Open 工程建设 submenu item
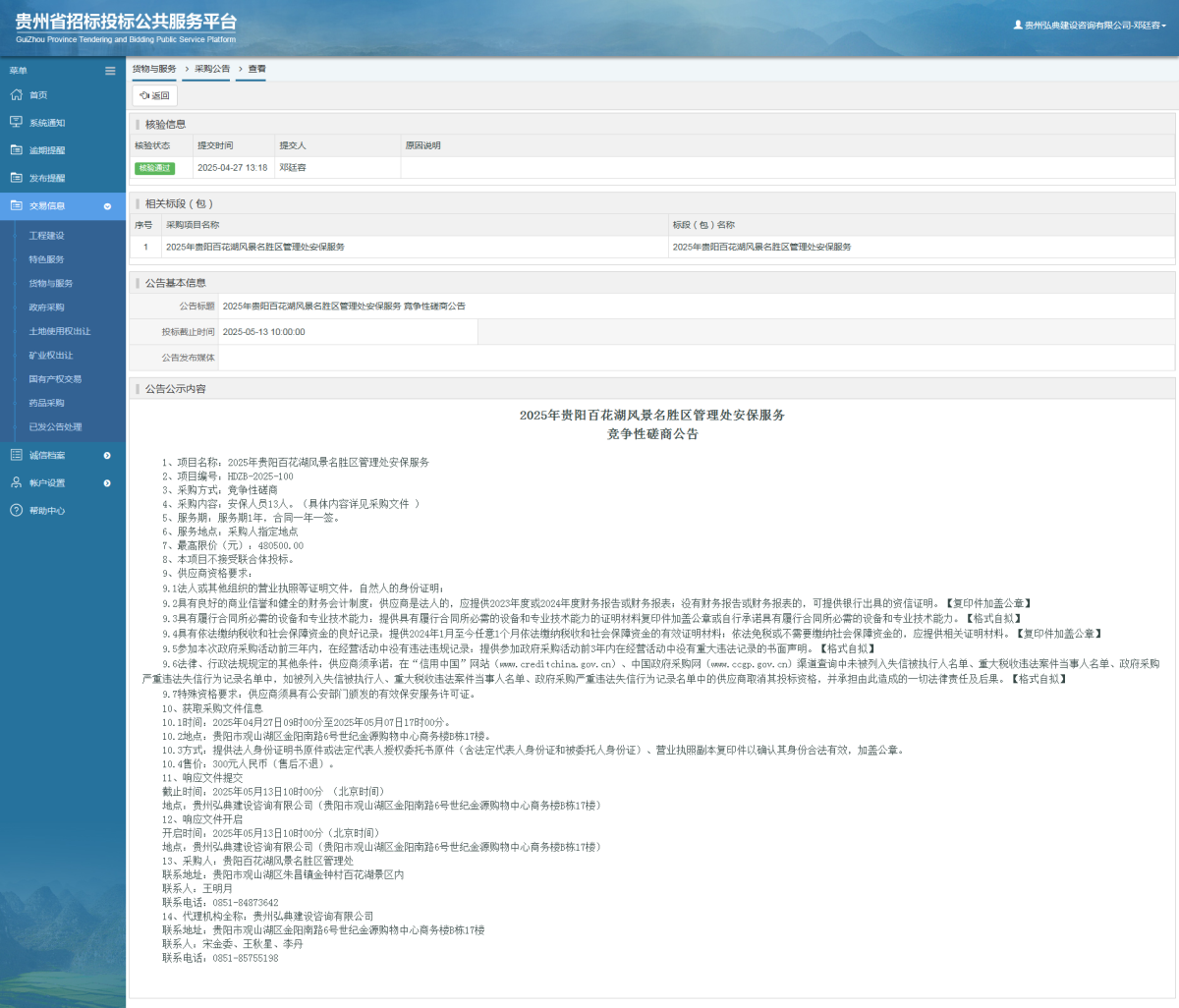This screenshot has height=1008, width=1179. pos(46,236)
